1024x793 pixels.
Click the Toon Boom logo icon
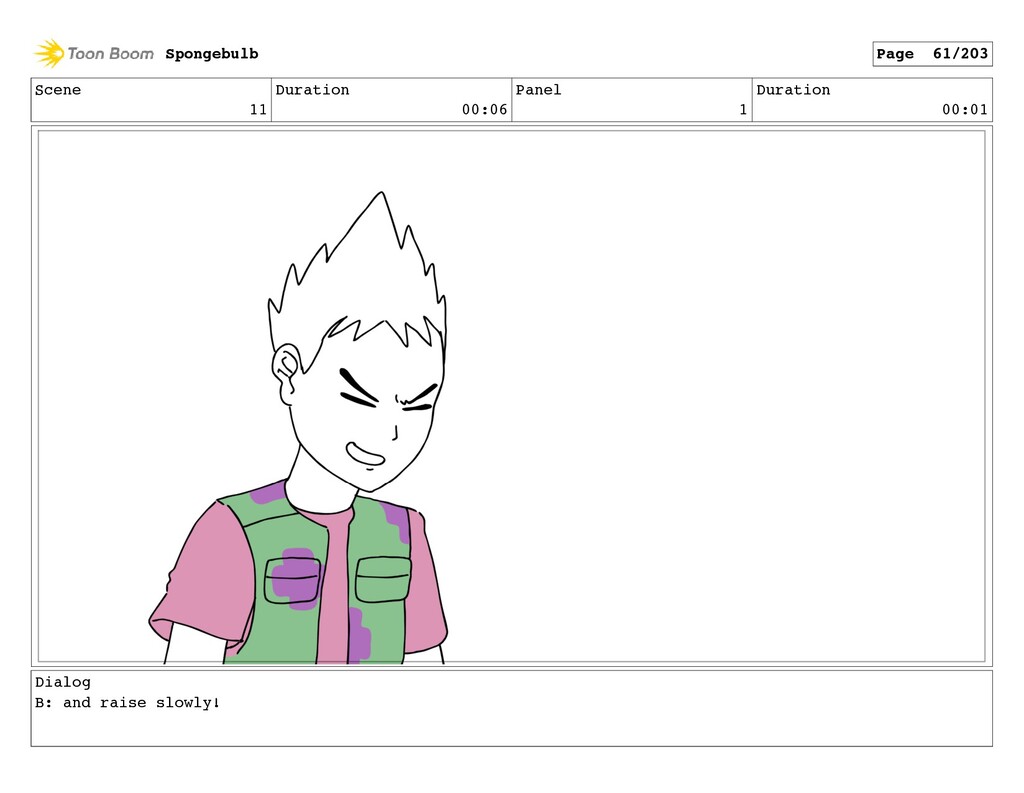point(50,54)
